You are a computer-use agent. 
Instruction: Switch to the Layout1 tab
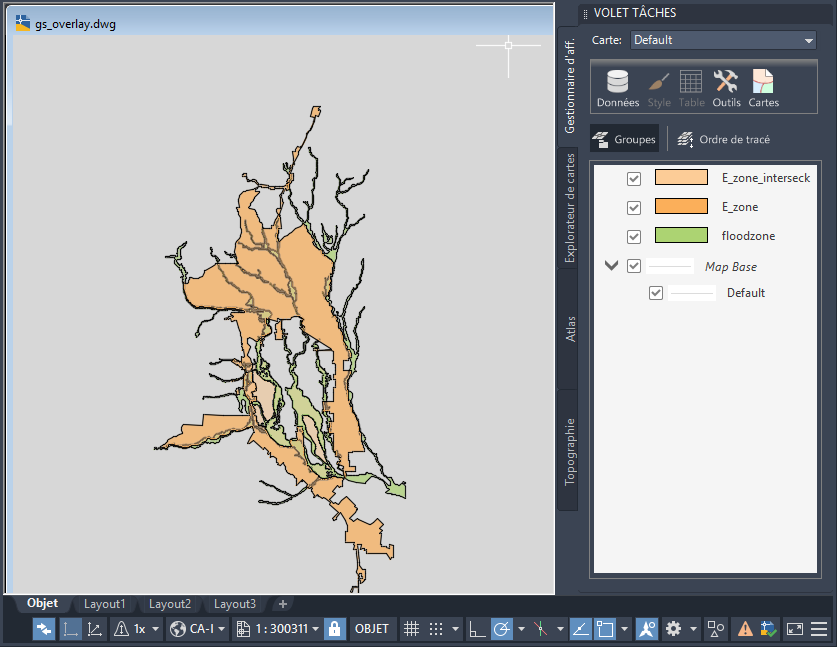(104, 604)
